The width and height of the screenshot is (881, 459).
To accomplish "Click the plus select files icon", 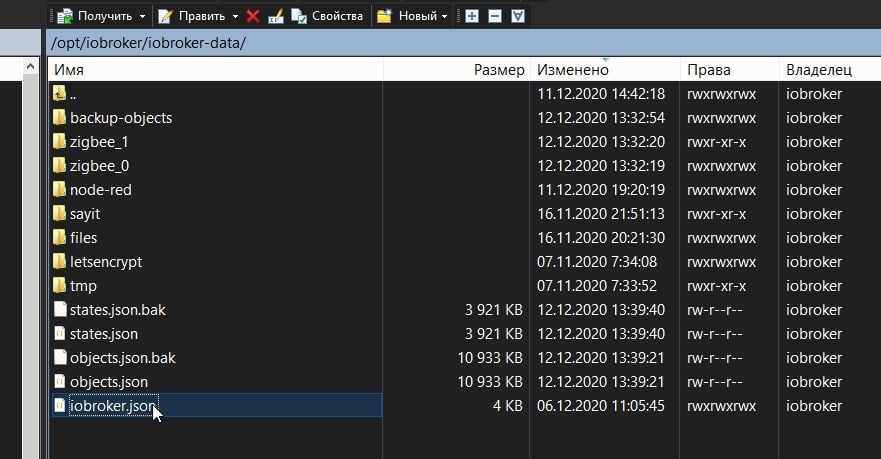I will point(472,16).
